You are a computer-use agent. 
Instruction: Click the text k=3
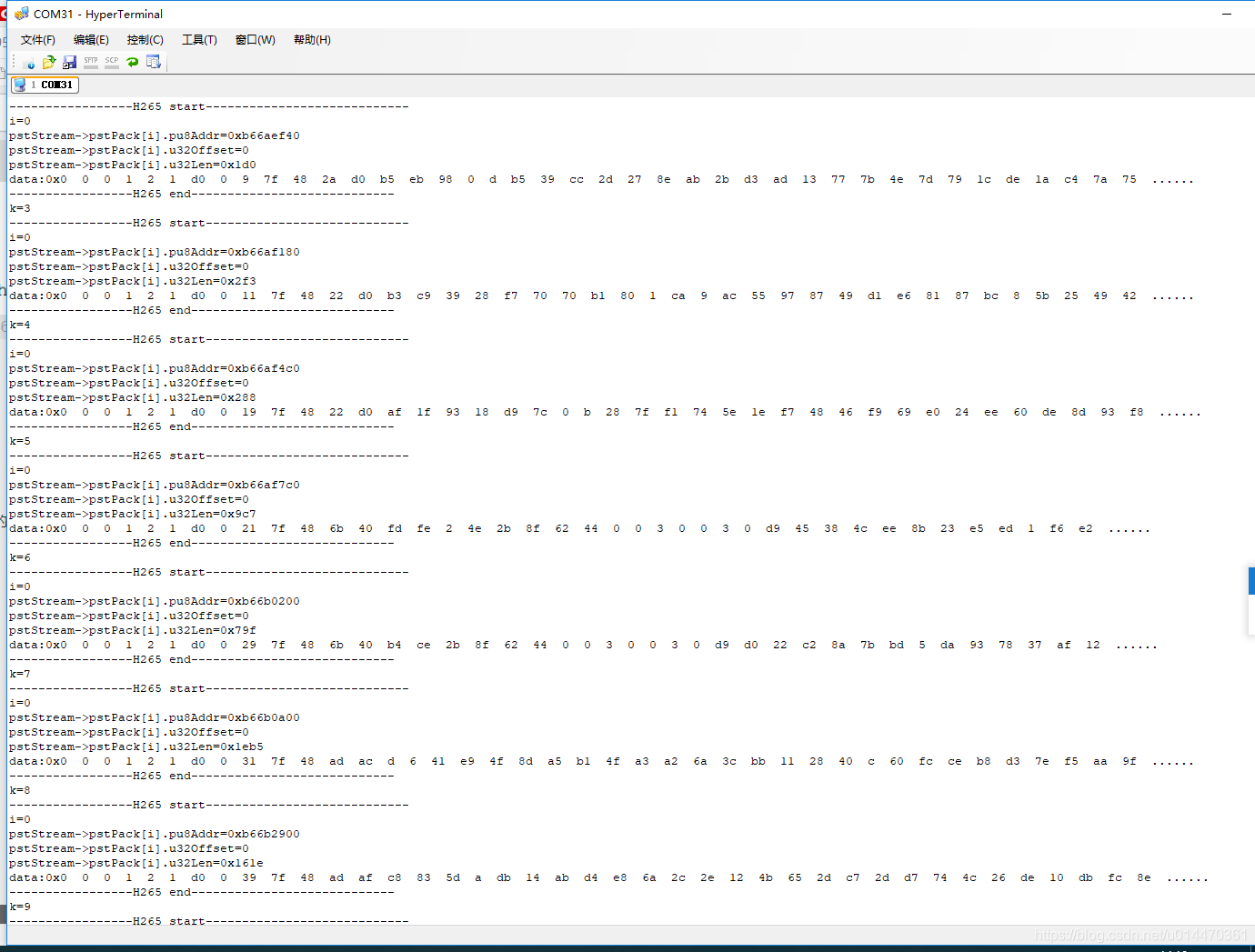tap(20, 208)
